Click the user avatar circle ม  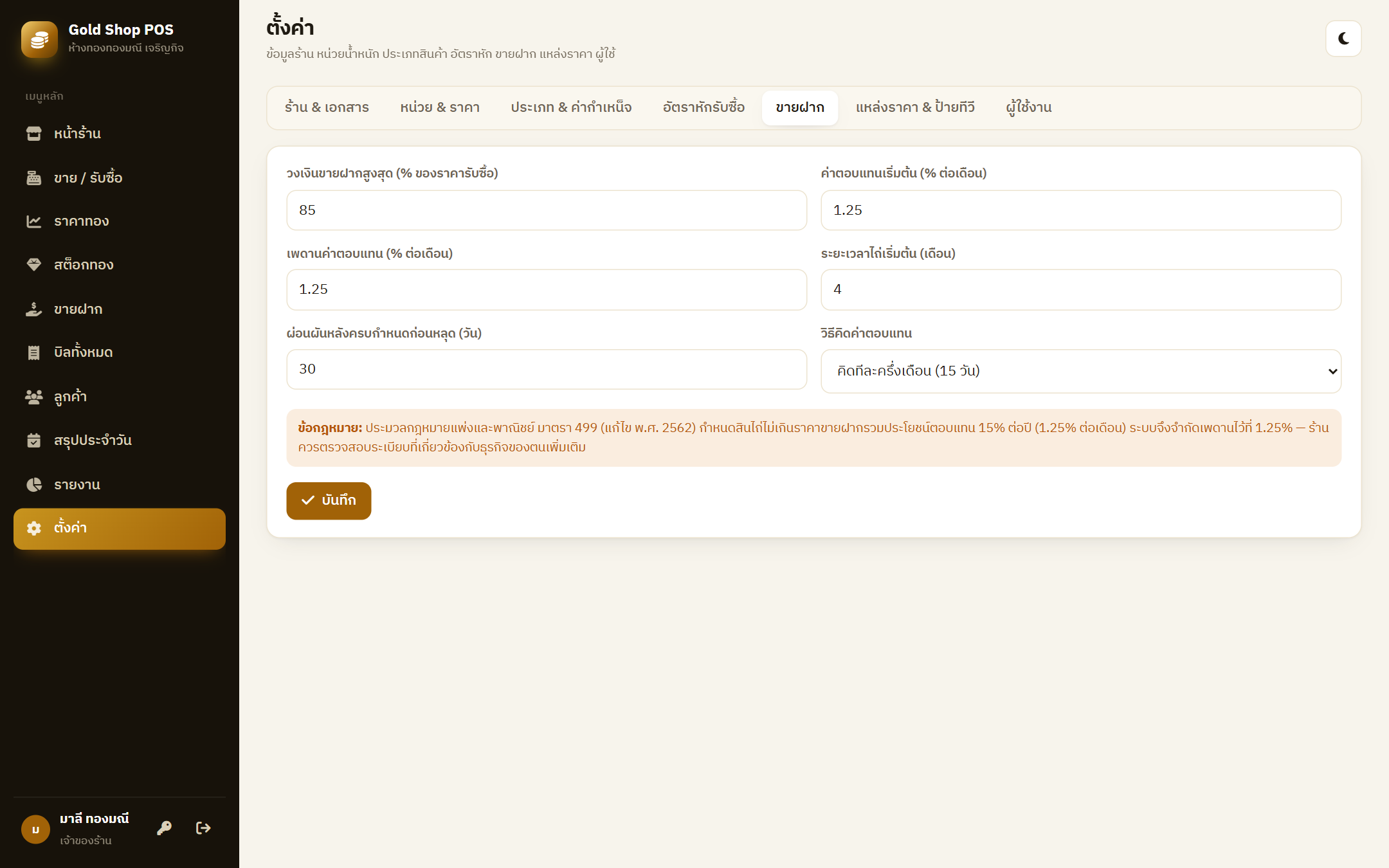(36, 829)
